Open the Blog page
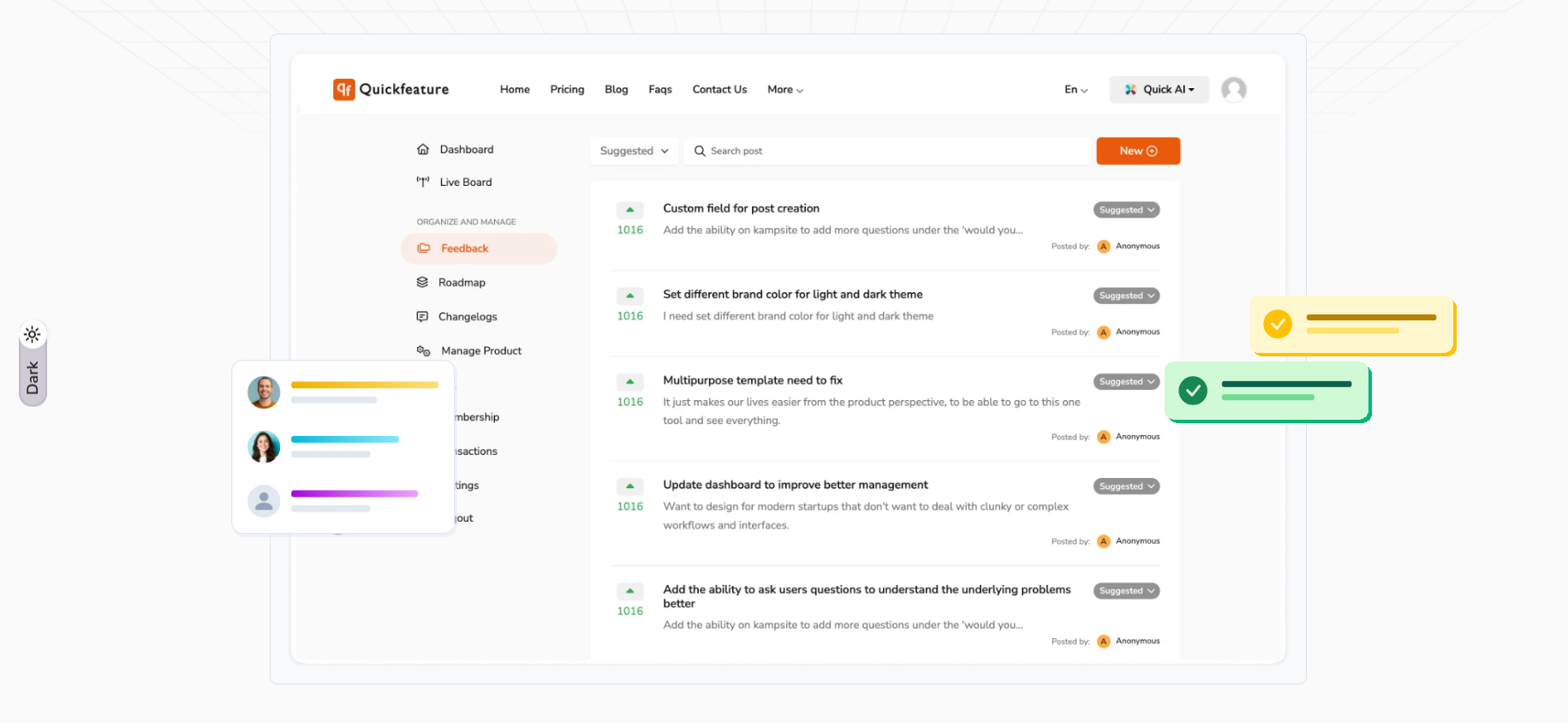 click(x=616, y=89)
